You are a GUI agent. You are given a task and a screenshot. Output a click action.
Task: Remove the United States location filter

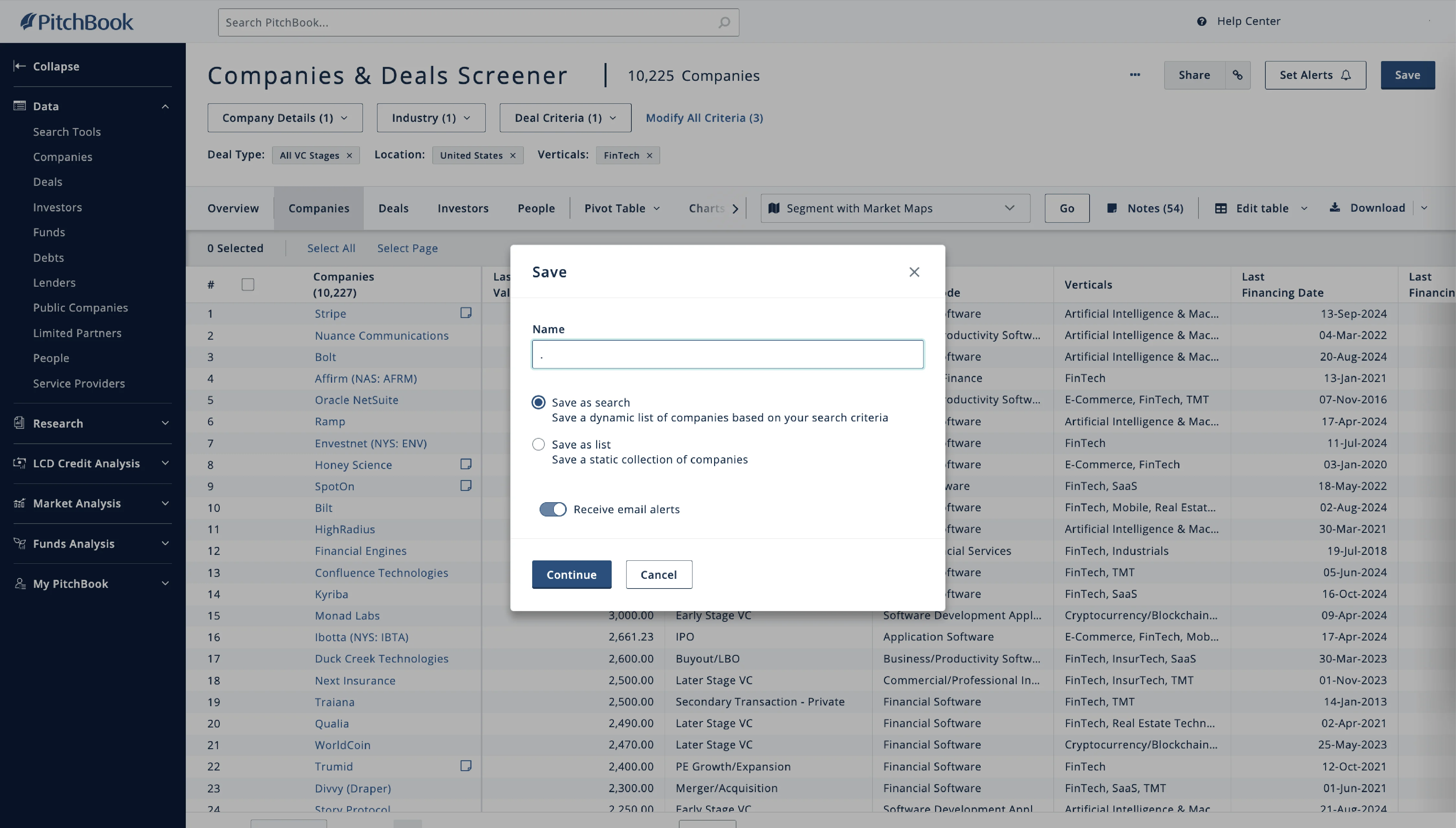[513, 155]
